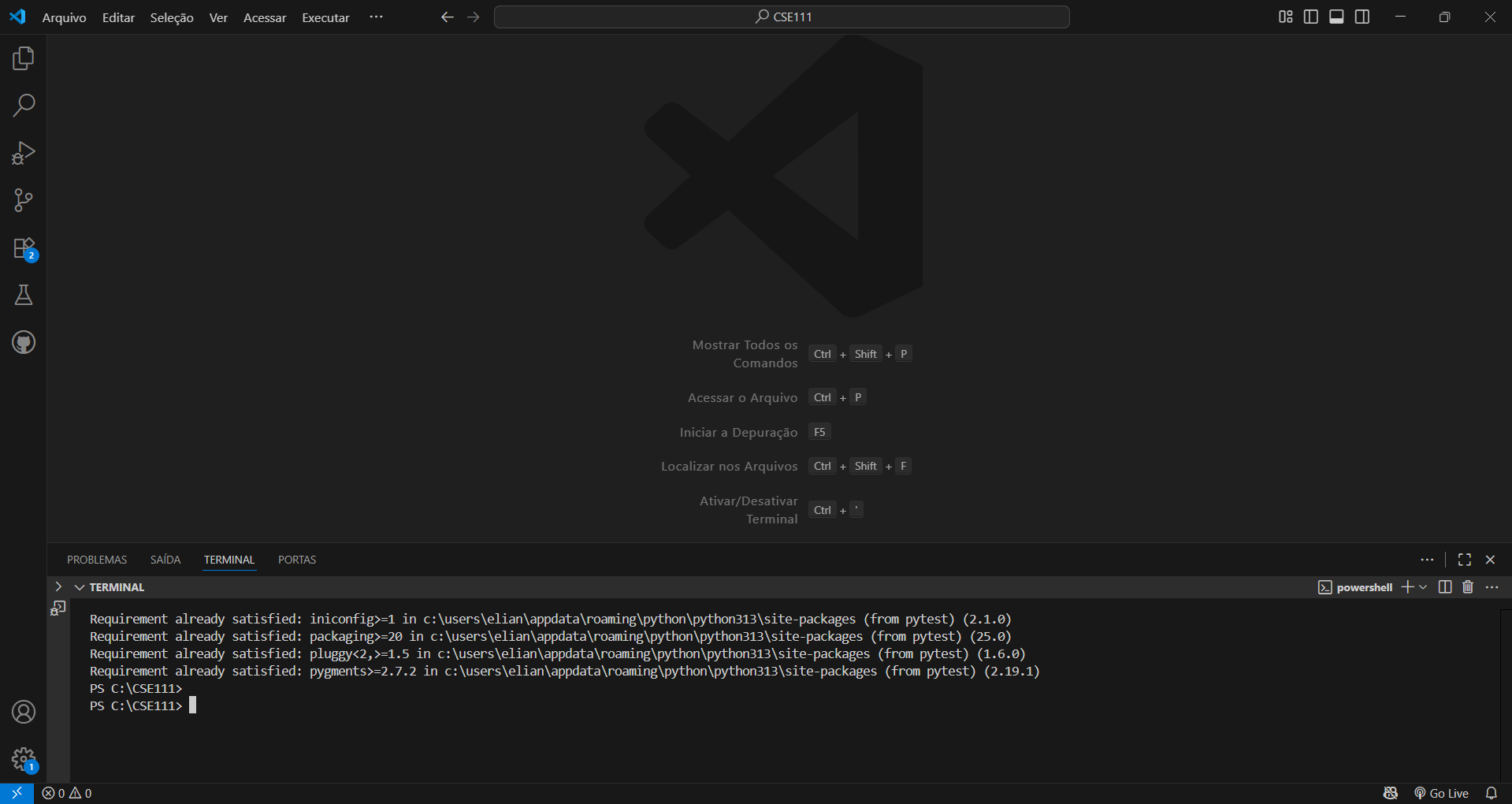Open the Customize Layout control
This screenshot has height=804, width=1512.
1285,17
